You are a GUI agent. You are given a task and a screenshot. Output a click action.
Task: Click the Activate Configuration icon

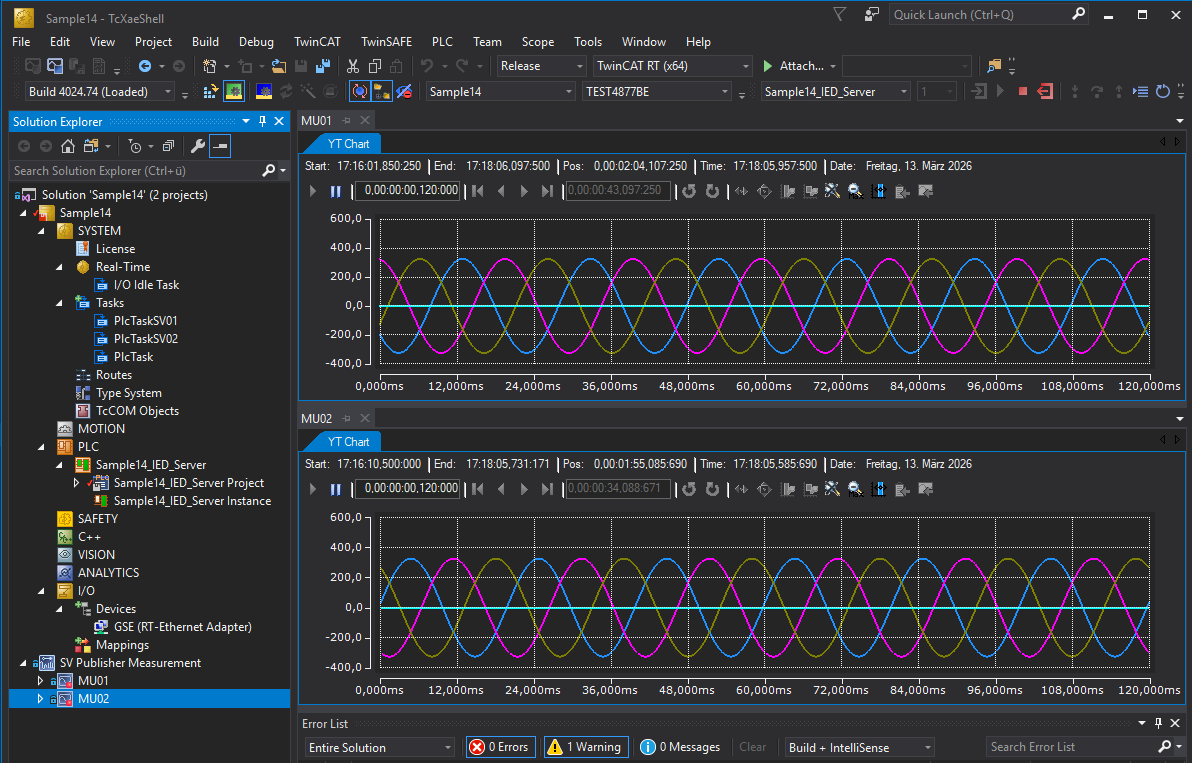[211, 92]
